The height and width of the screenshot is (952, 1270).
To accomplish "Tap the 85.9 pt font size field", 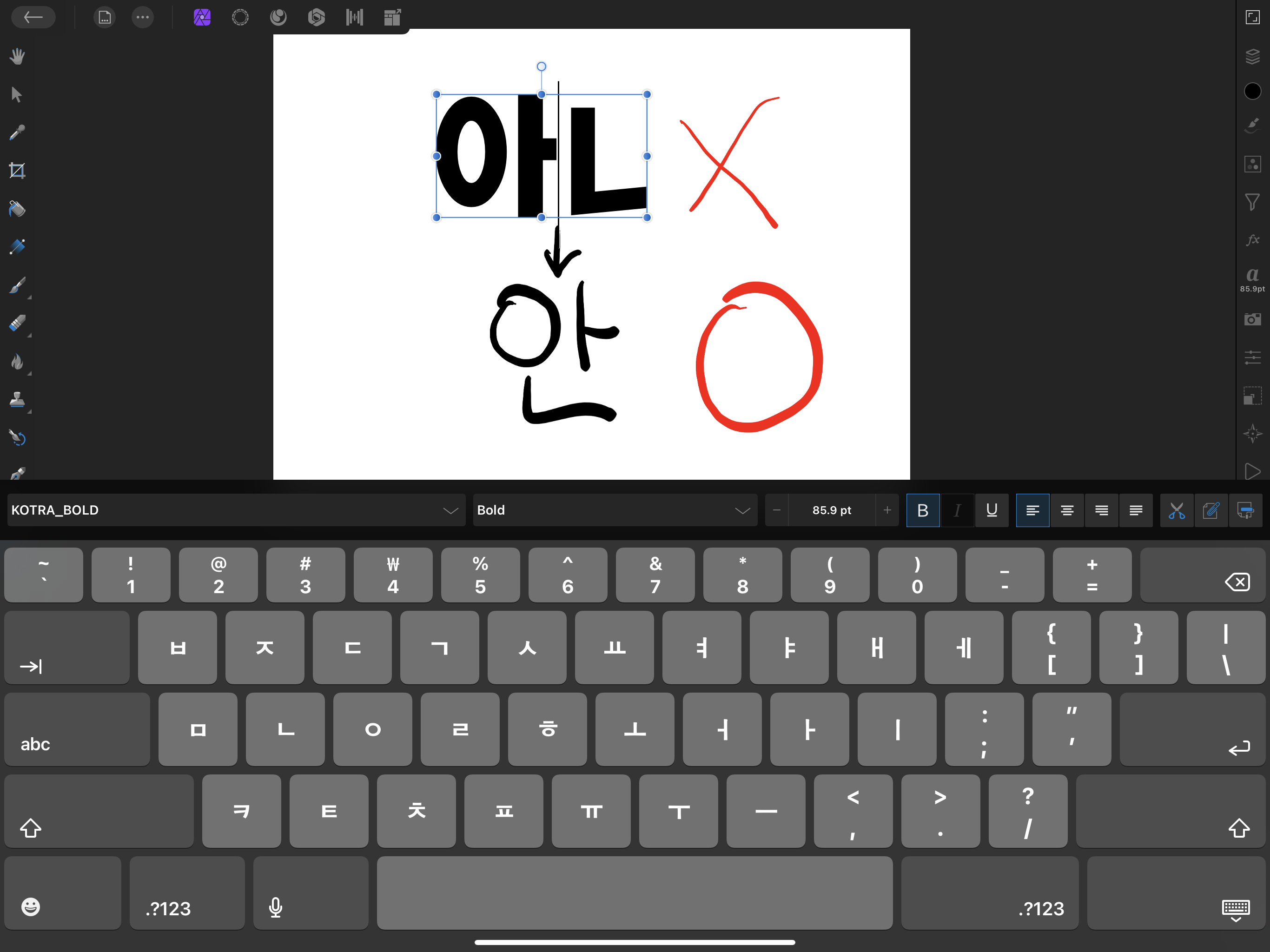I will pyautogui.click(x=831, y=510).
